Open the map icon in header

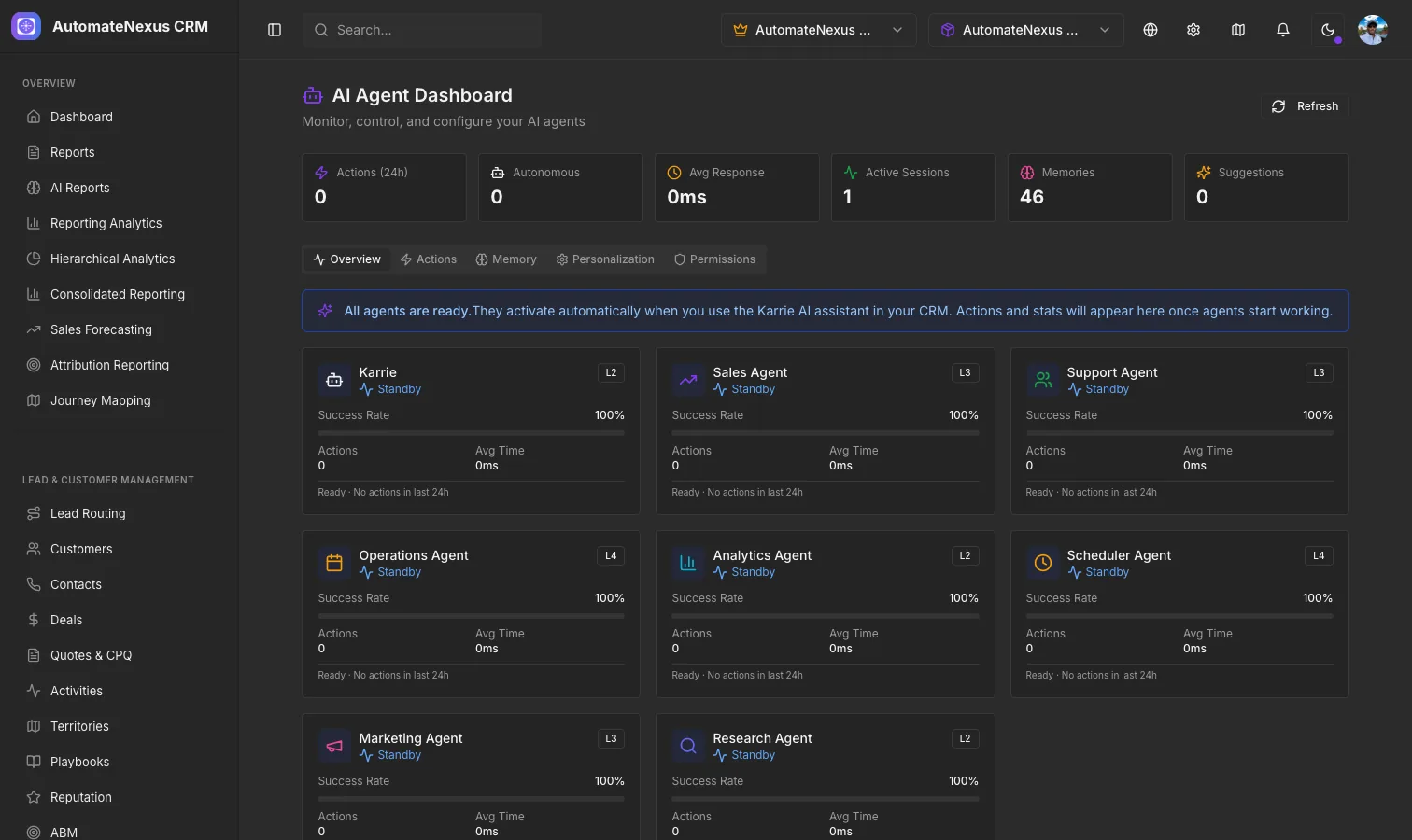tap(1238, 30)
